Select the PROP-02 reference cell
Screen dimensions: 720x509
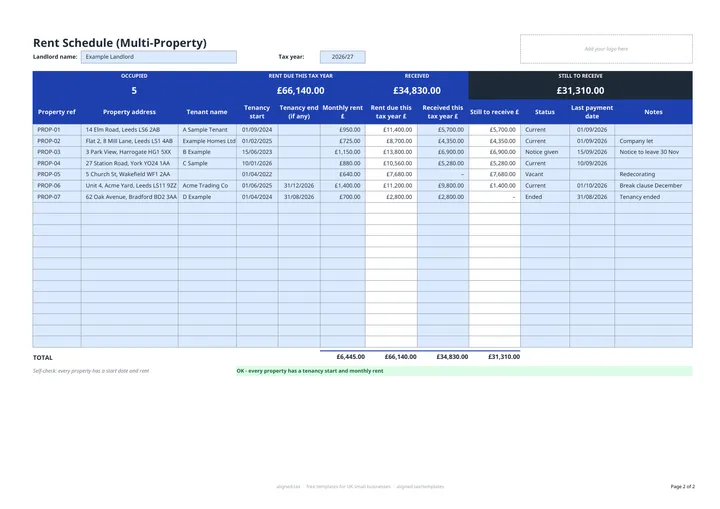click(57, 141)
